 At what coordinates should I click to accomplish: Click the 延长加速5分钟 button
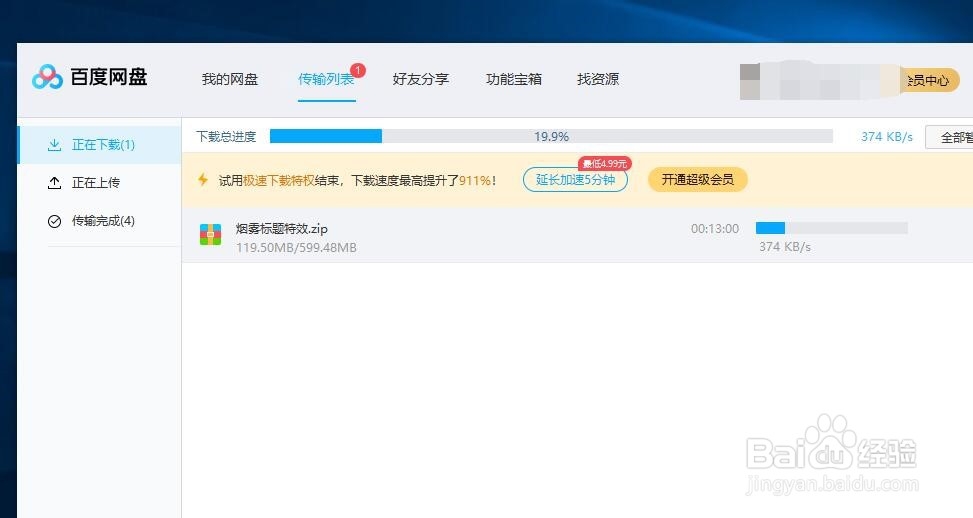coord(575,180)
